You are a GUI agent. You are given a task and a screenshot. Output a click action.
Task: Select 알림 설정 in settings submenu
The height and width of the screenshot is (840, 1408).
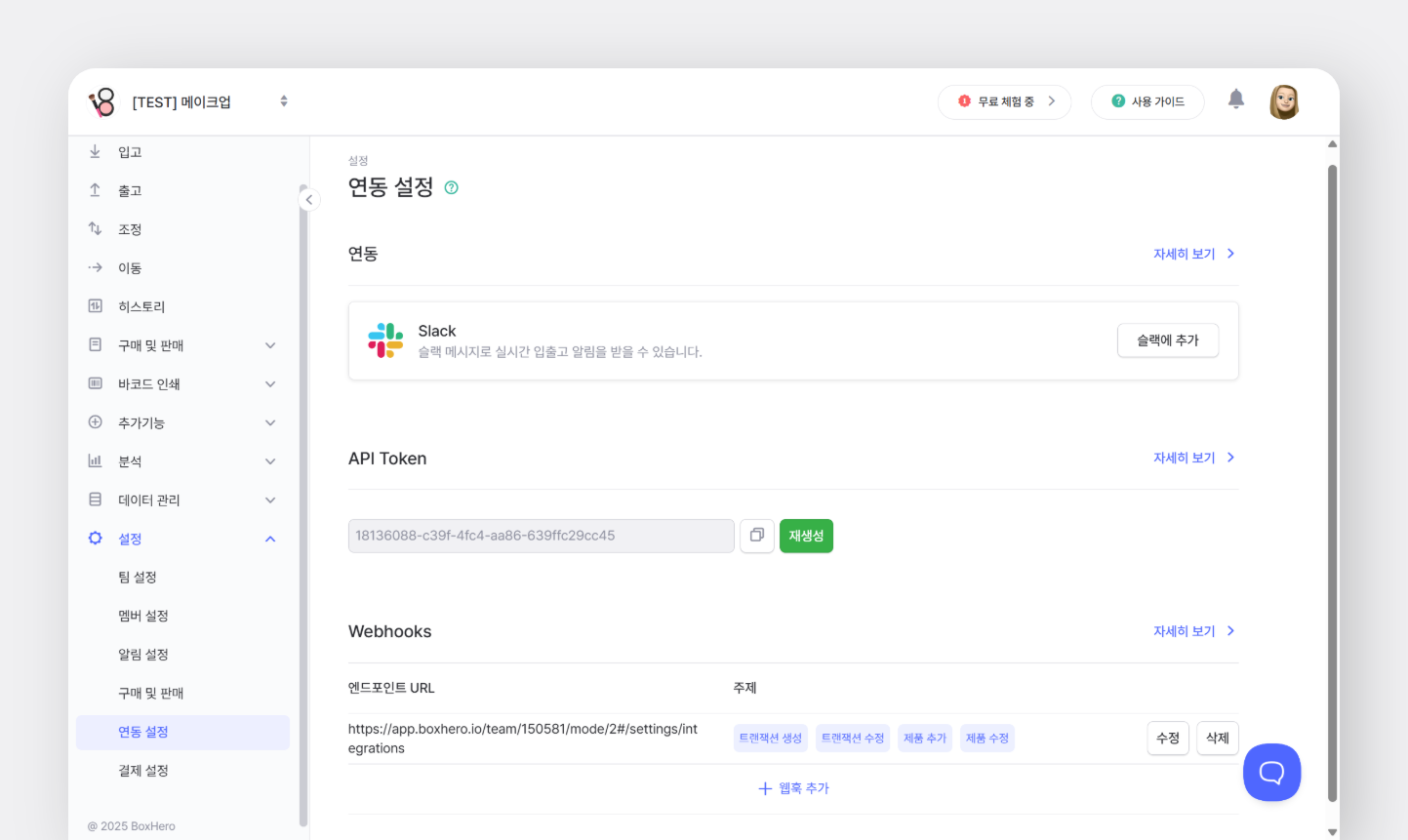pos(143,655)
